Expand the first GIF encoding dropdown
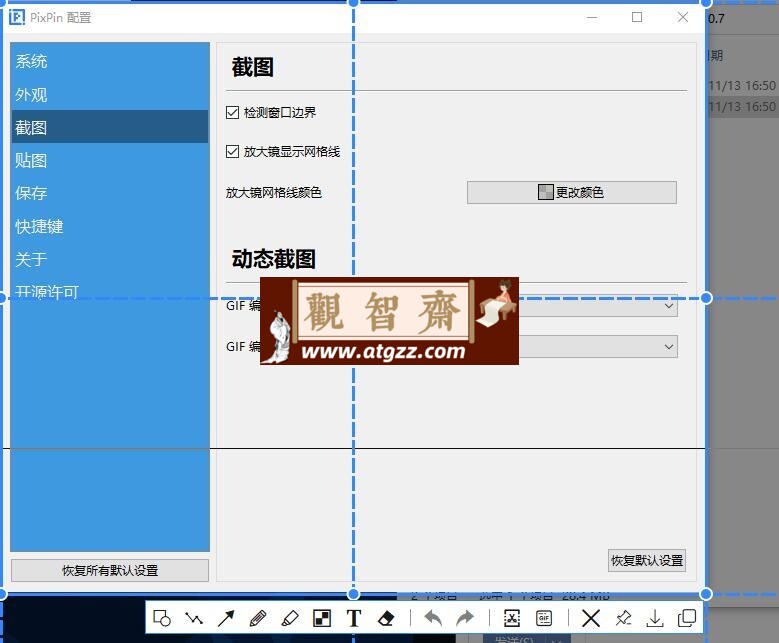 pyautogui.click(x=669, y=306)
